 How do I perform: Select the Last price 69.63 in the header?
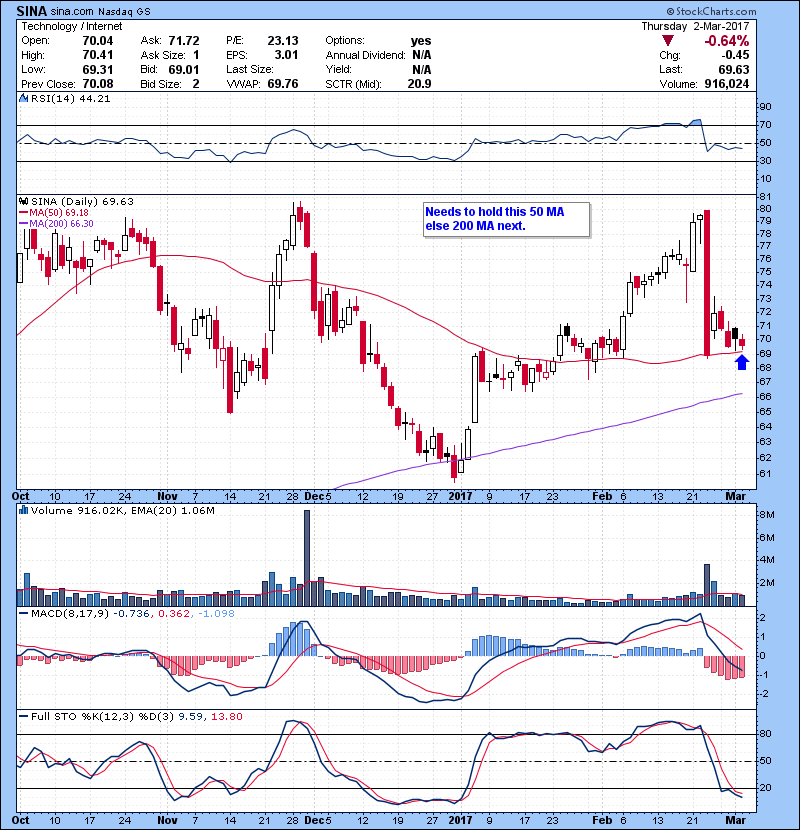734,69
